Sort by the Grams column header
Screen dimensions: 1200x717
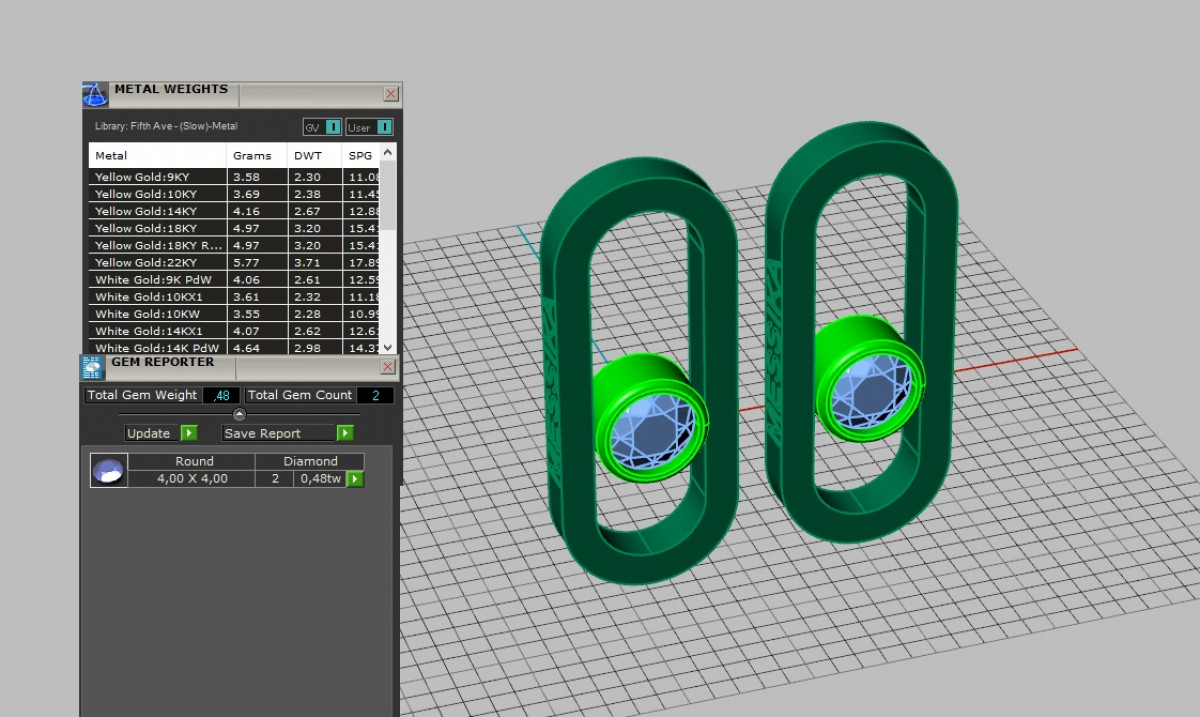(x=252, y=156)
